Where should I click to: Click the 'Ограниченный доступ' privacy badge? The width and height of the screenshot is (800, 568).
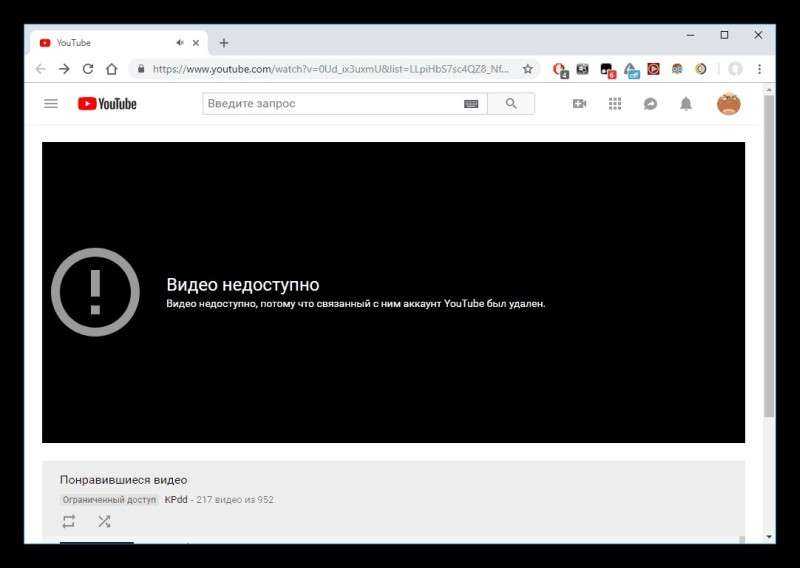109,500
